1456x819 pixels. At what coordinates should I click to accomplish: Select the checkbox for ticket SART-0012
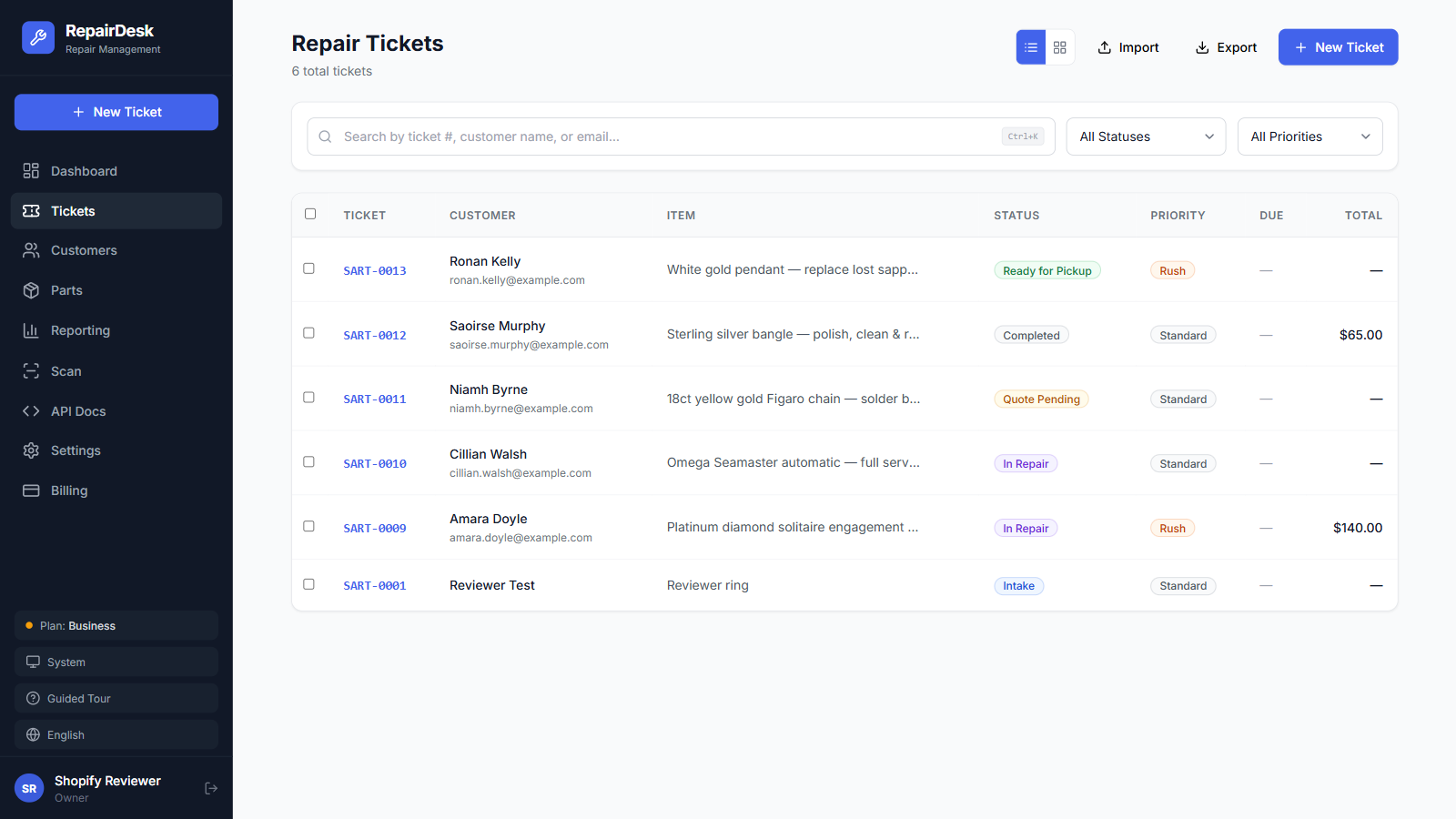(309, 333)
